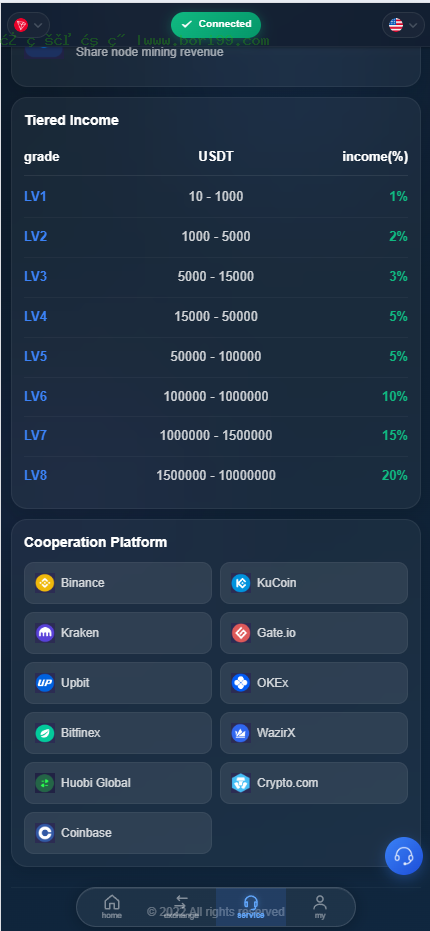Open the customer support headset bubble

(x=404, y=856)
